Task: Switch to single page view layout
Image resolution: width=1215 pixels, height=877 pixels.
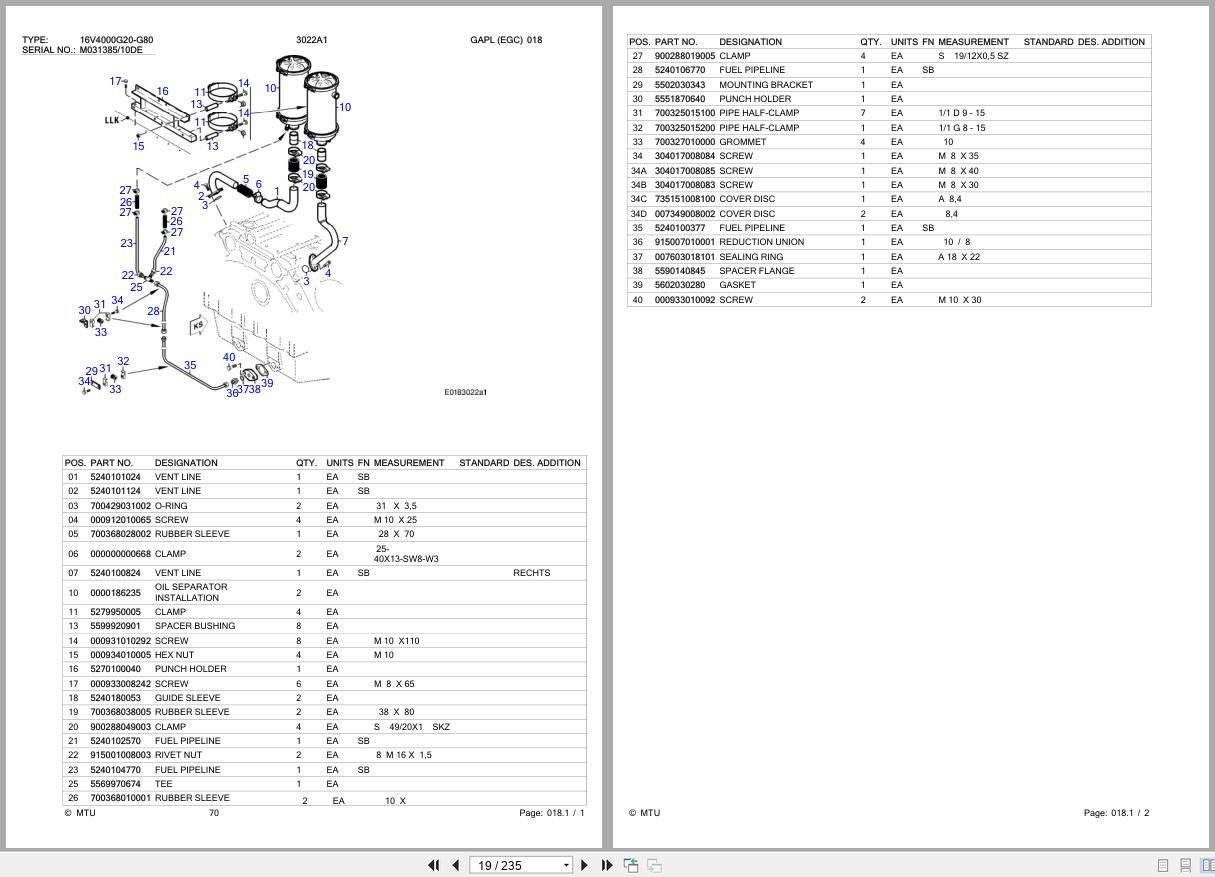Action: tap(1163, 865)
